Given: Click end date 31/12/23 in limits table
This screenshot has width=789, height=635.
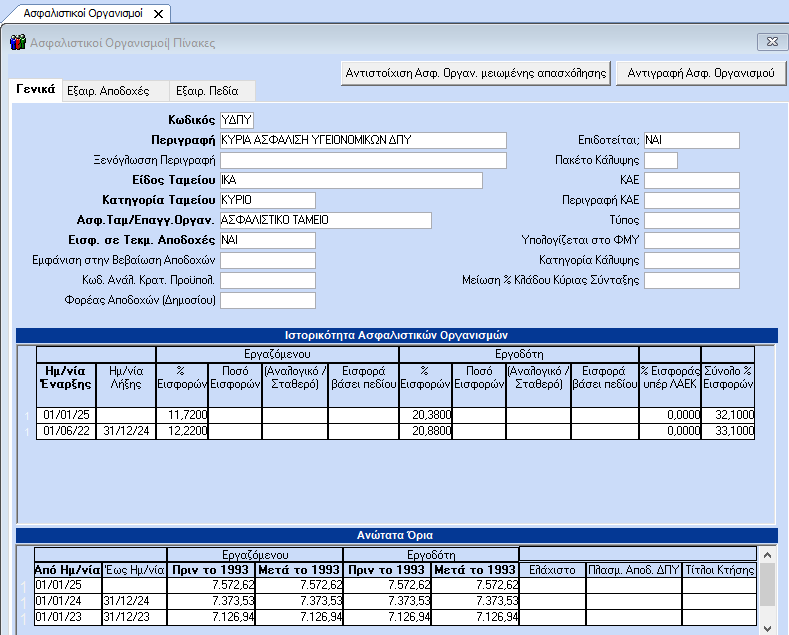Looking at the screenshot, I should (x=134, y=617).
